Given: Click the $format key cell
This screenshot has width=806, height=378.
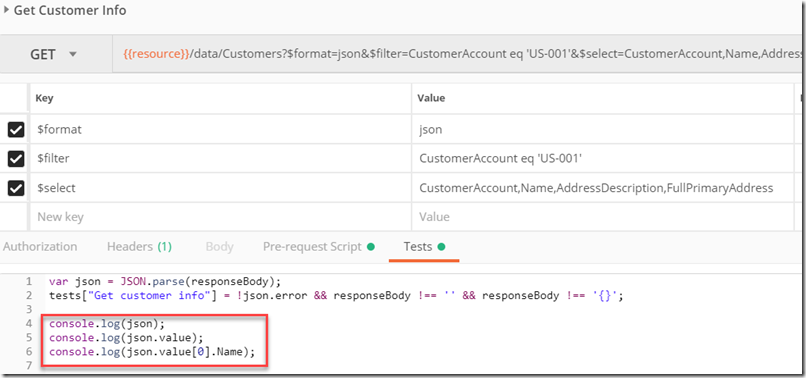Looking at the screenshot, I should [221, 130].
